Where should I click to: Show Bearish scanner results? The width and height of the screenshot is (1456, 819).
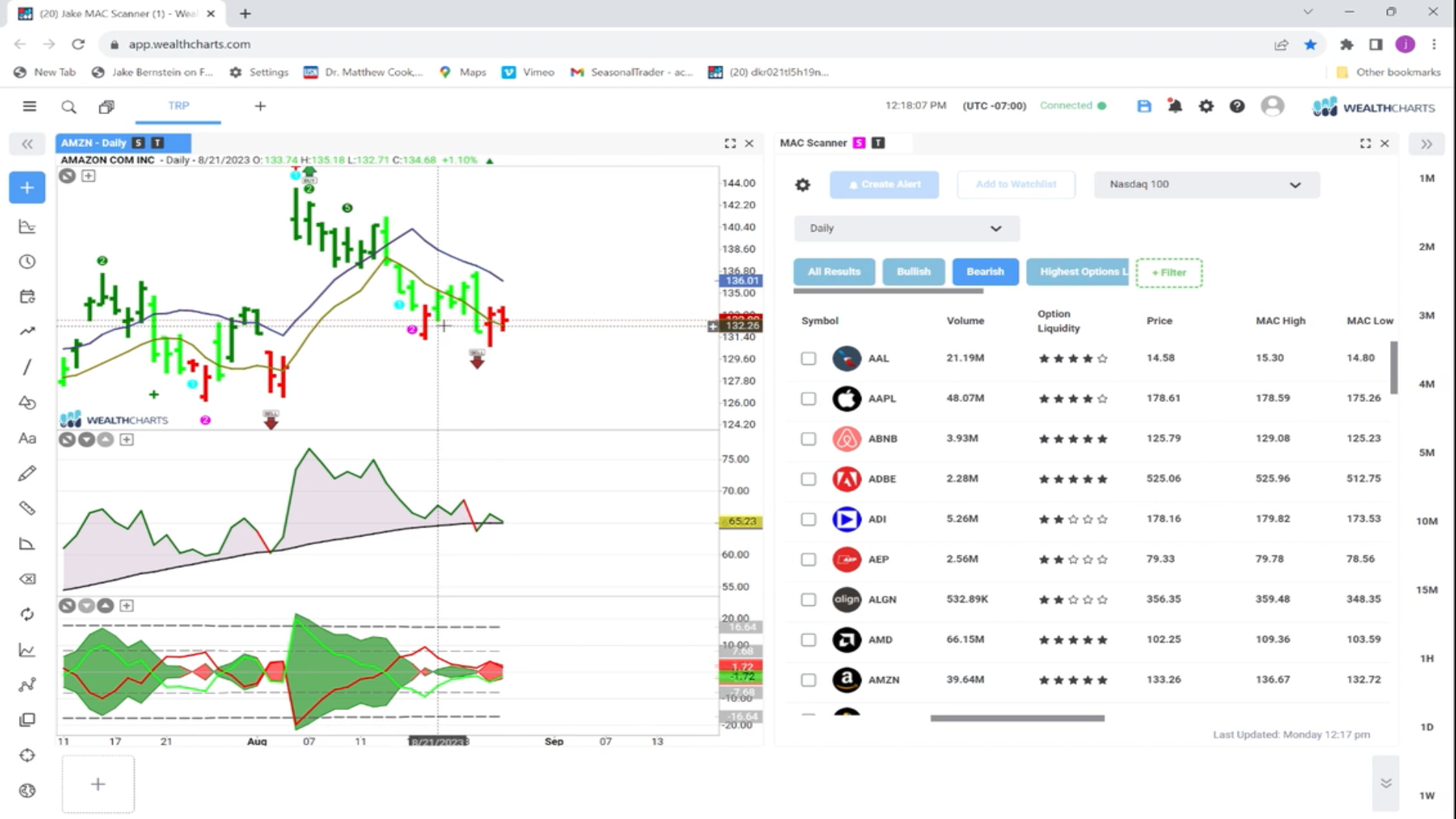pos(985,271)
